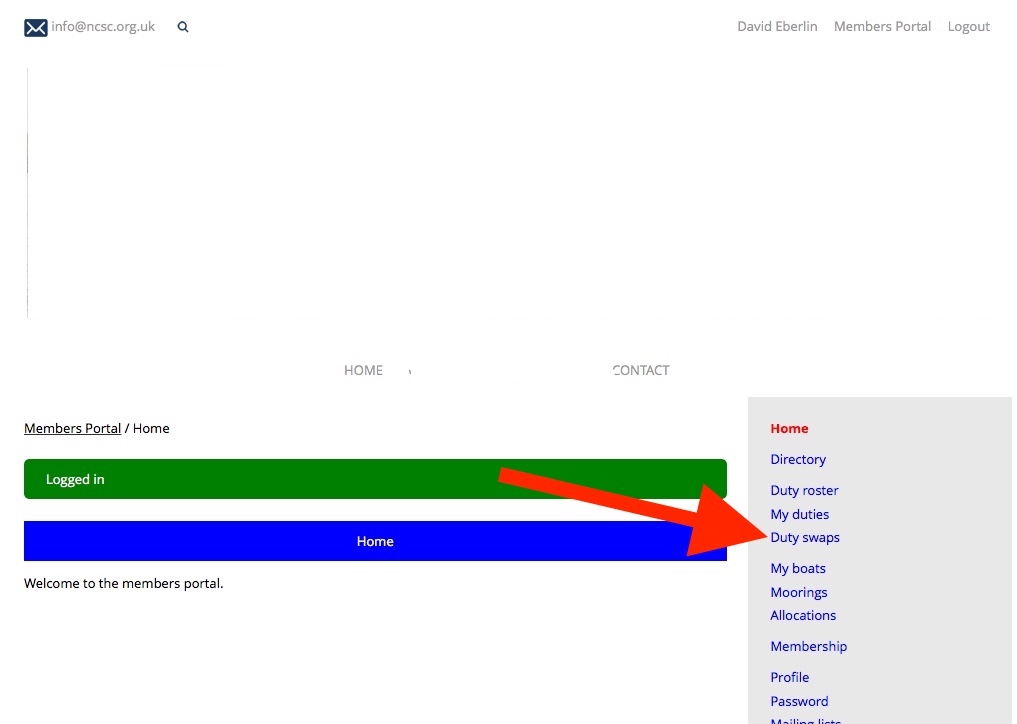Click the blue Home heading bar

[x=375, y=541]
